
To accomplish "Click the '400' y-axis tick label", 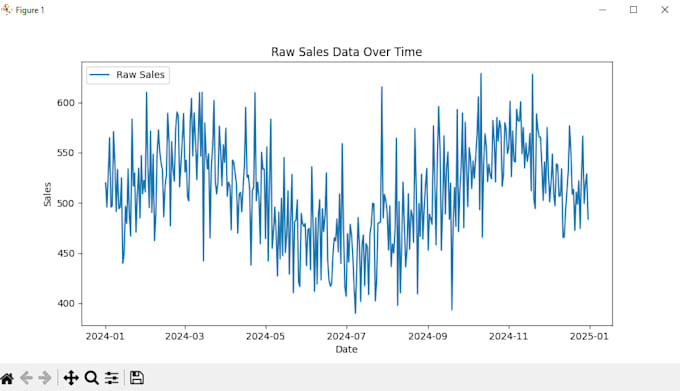I will pyautogui.click(x=66, y=303).
